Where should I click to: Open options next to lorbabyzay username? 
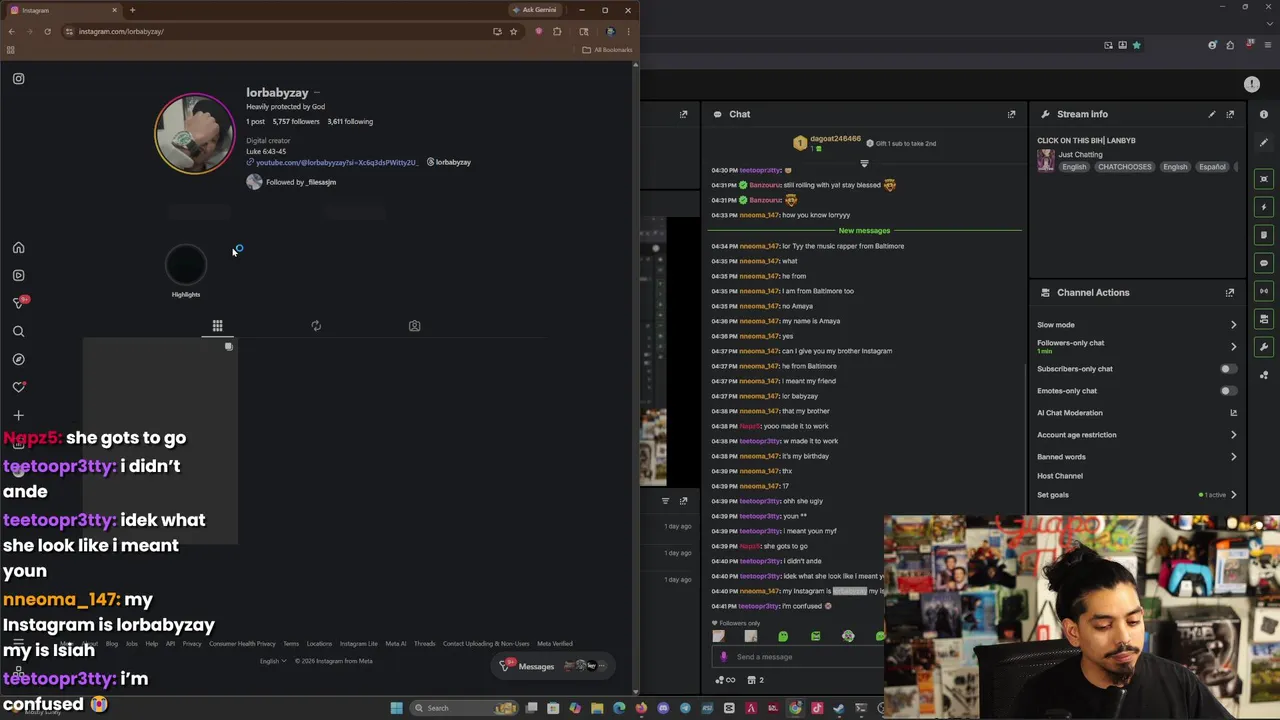click(317, 93)
